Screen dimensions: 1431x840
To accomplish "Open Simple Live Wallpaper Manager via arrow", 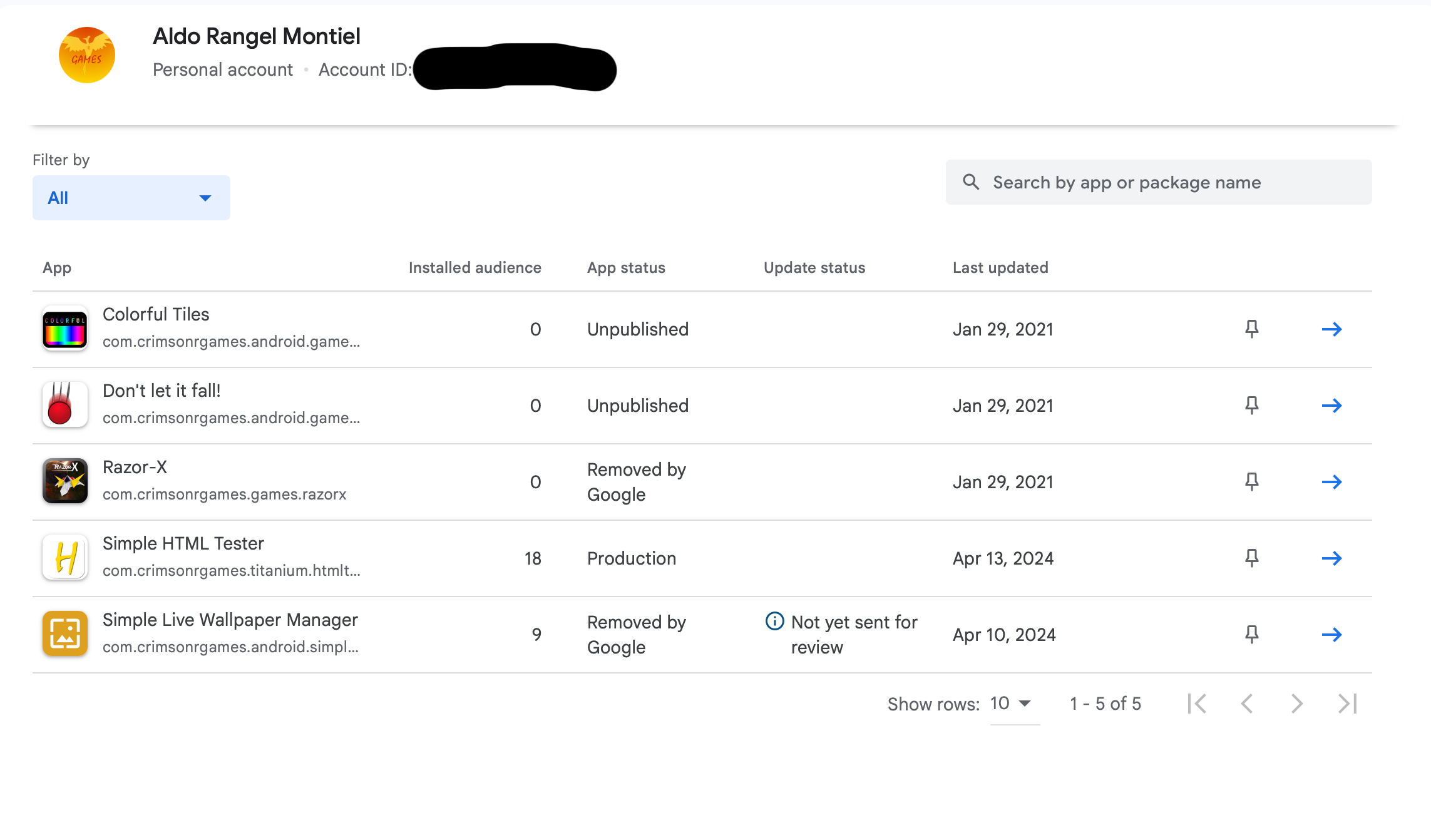I will [x=1331, y=635].
